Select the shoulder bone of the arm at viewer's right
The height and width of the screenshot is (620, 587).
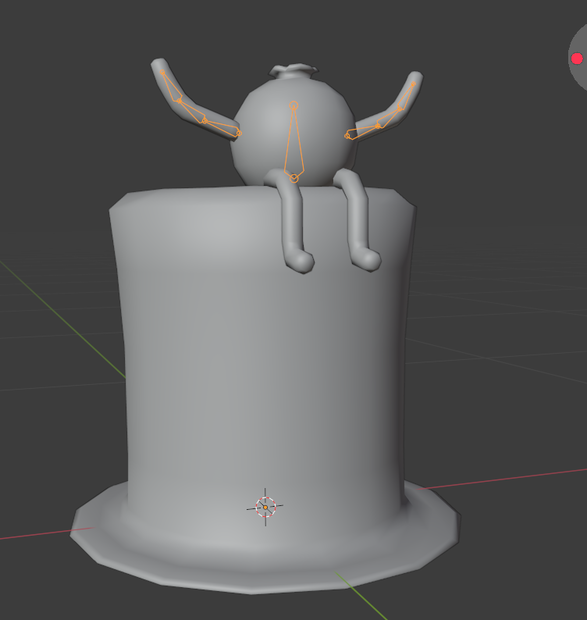[362, 131]
